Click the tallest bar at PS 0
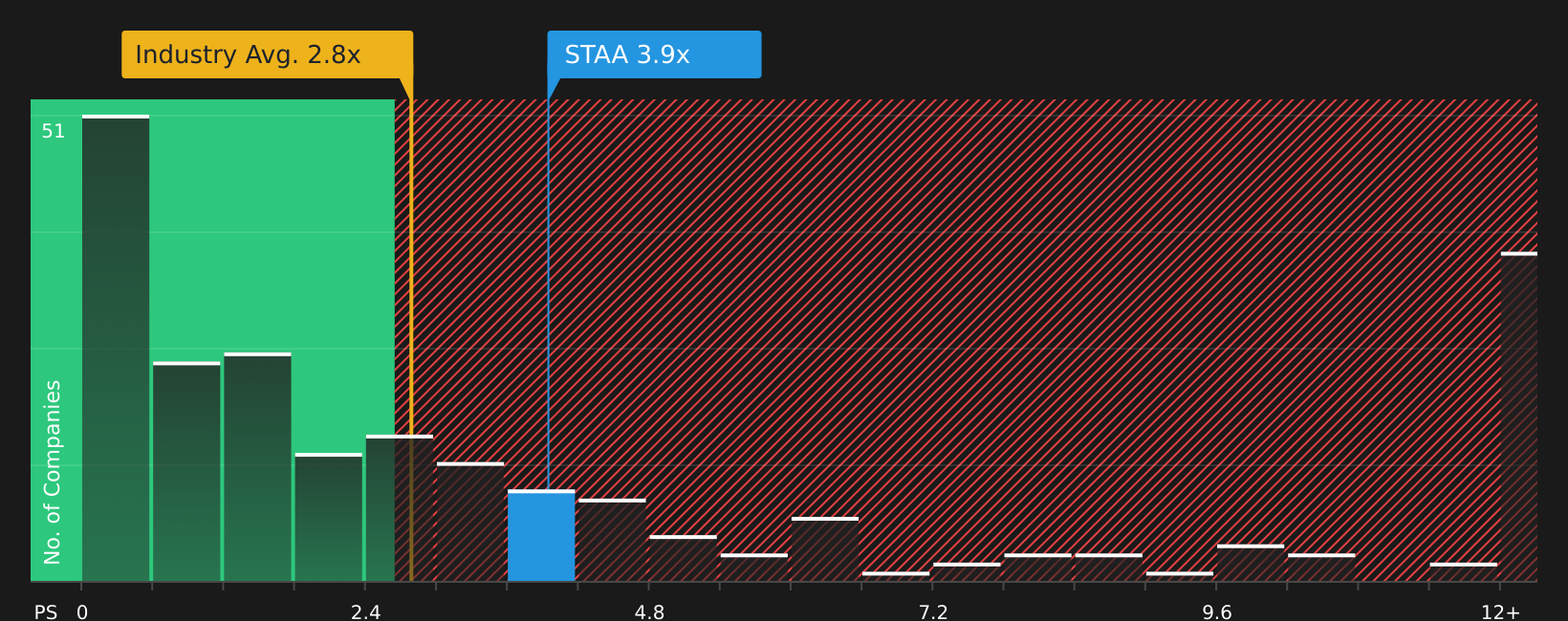Image resolution: width=1568 pixels, height=621 pixels. pyautogui.click(x=116, y=349)
